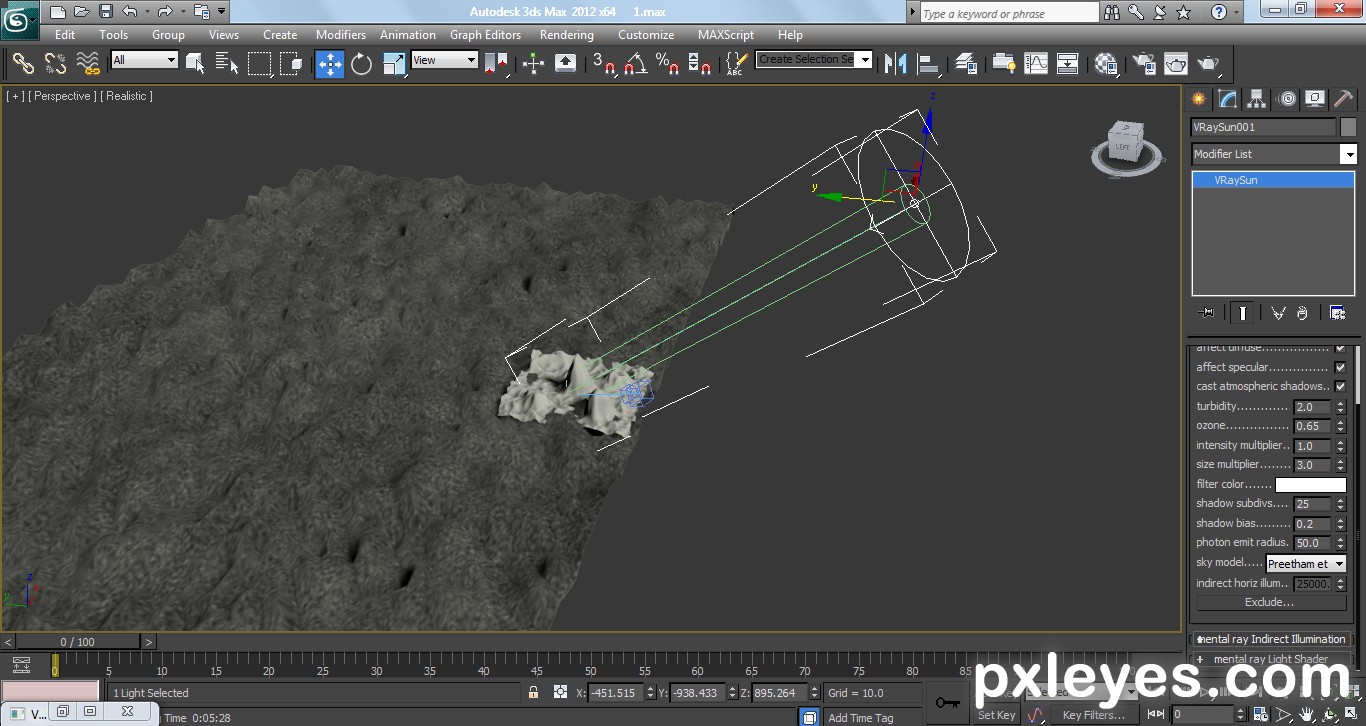Open Schematic View
The width and height of the screenshot is (1366, 726).
point(1067,64)
